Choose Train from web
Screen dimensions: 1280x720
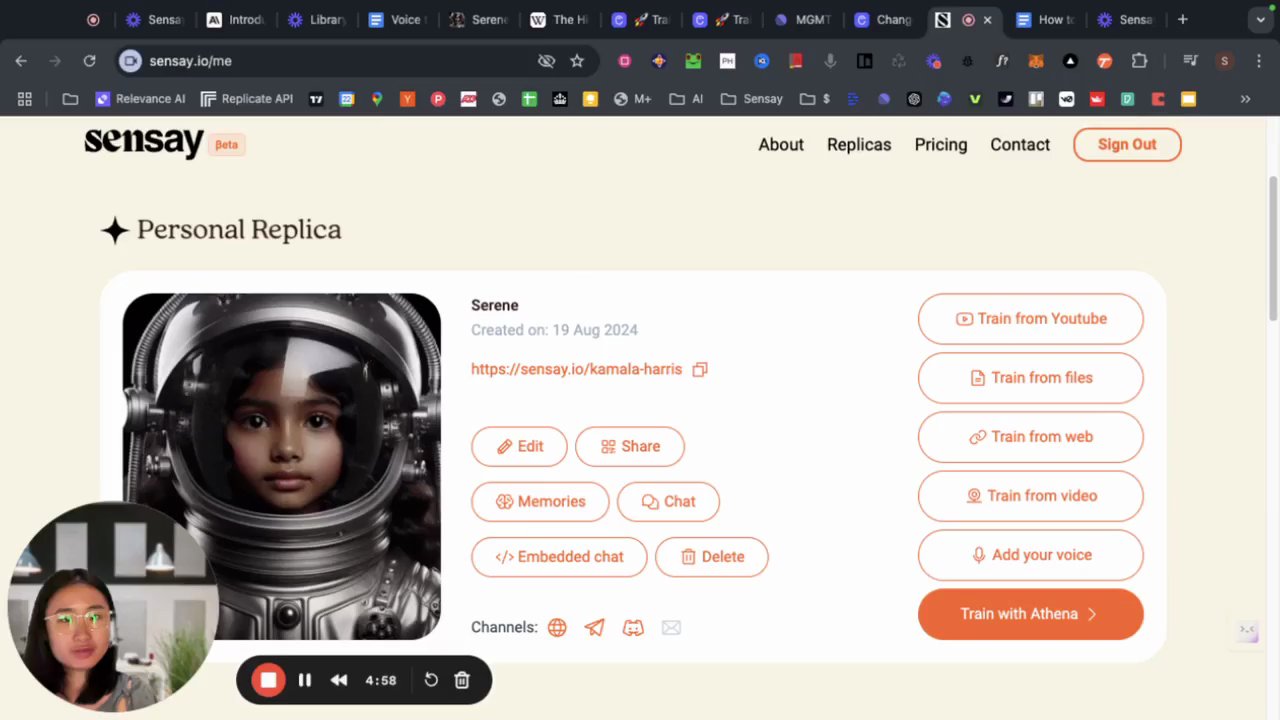tap(1030, 437)
